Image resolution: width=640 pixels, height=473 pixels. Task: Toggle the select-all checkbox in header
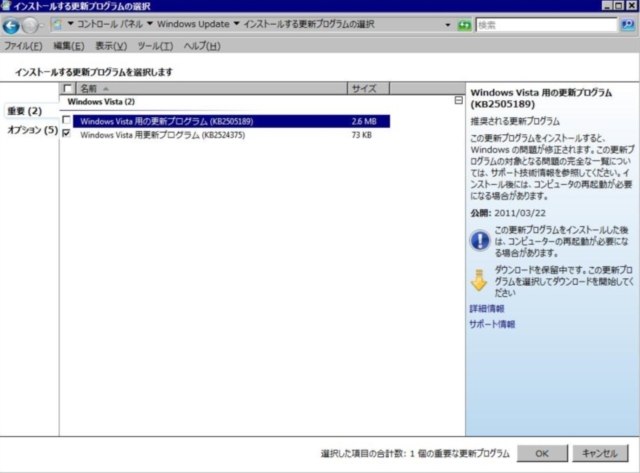coord(67,88)
